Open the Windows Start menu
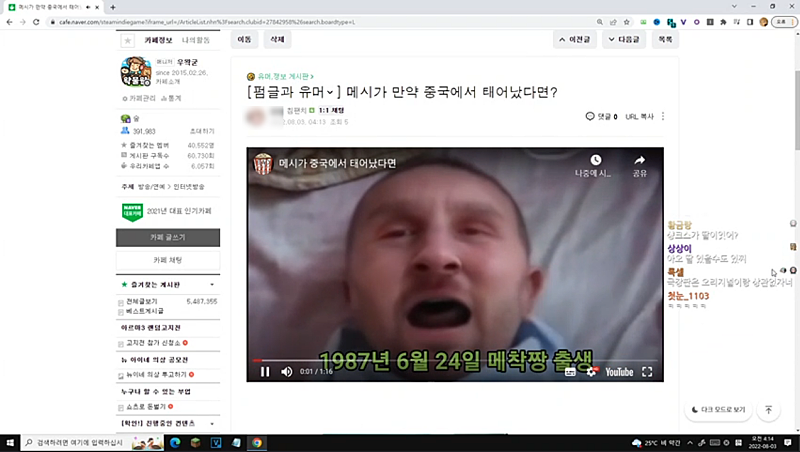Screen dimensions: 800x452 10,443
